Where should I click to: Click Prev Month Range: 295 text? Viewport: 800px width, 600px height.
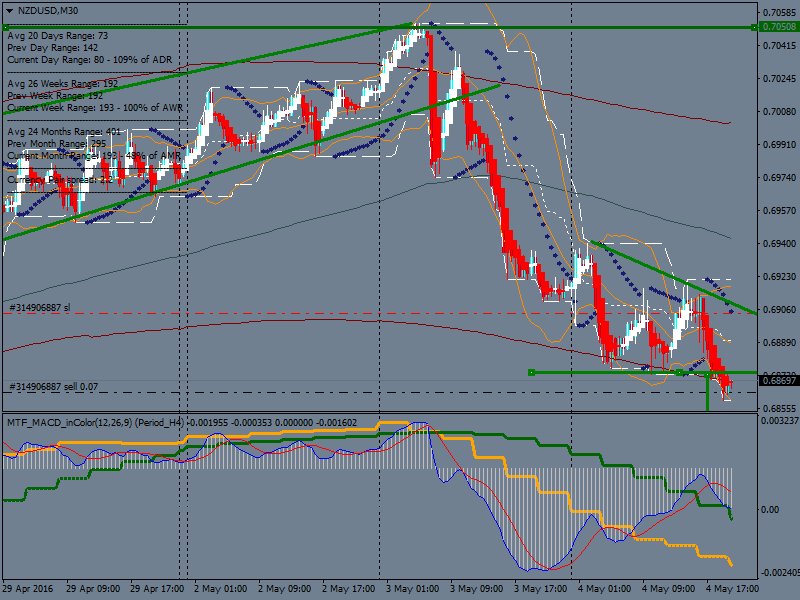tap(57, 143)
